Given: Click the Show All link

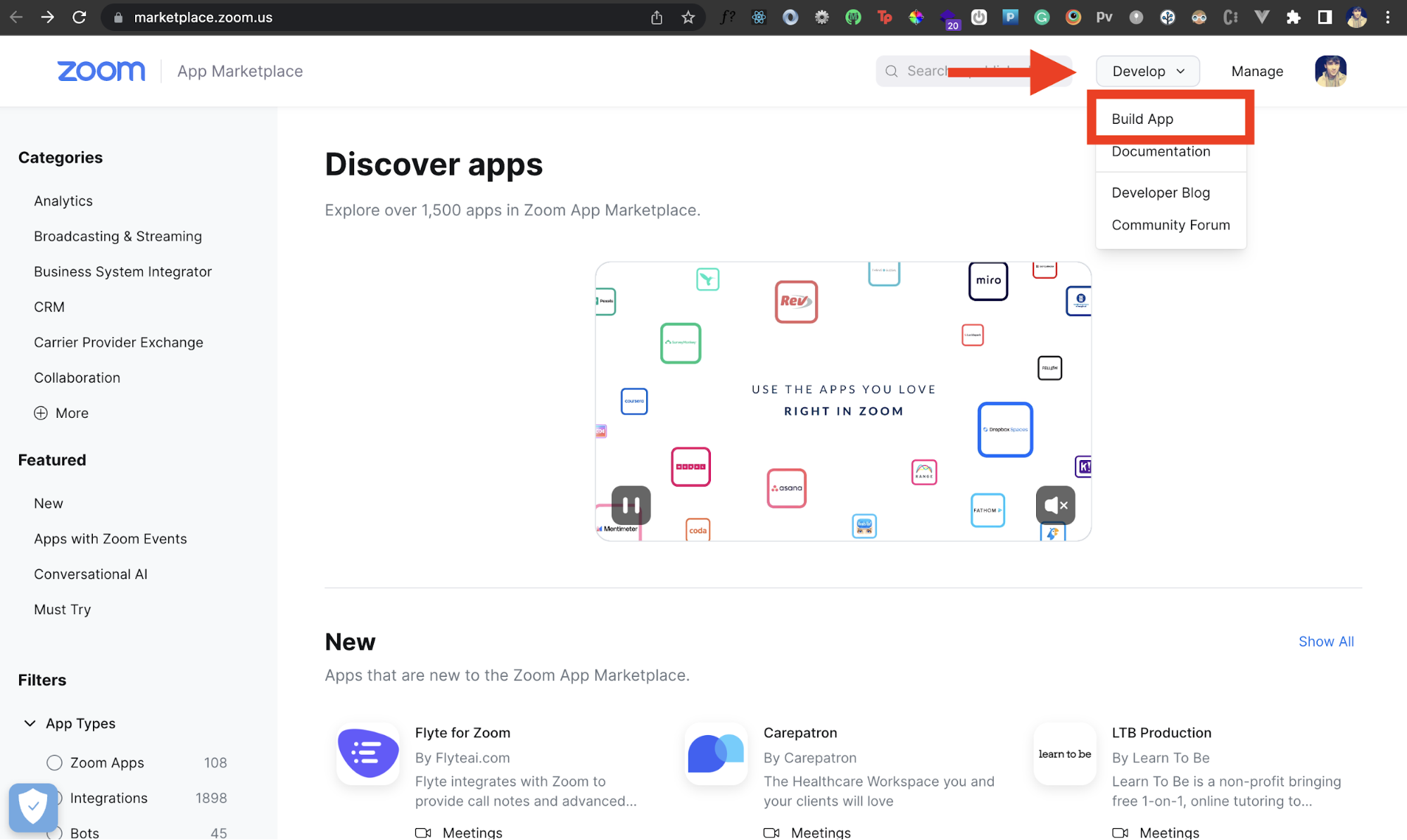Looking at the screenshot, I should click(x=1325, y=642).
